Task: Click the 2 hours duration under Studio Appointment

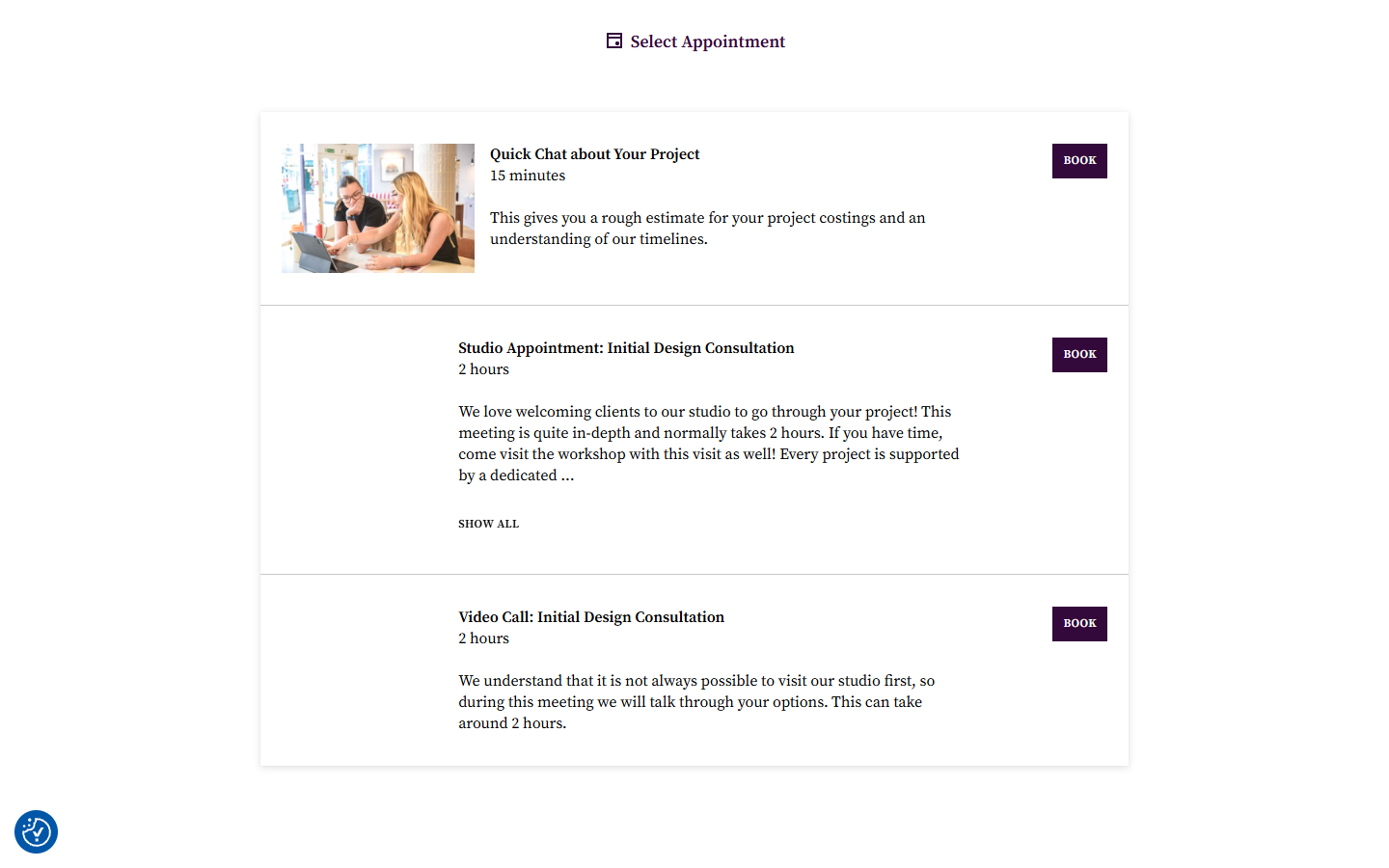Action: [483, 369]
